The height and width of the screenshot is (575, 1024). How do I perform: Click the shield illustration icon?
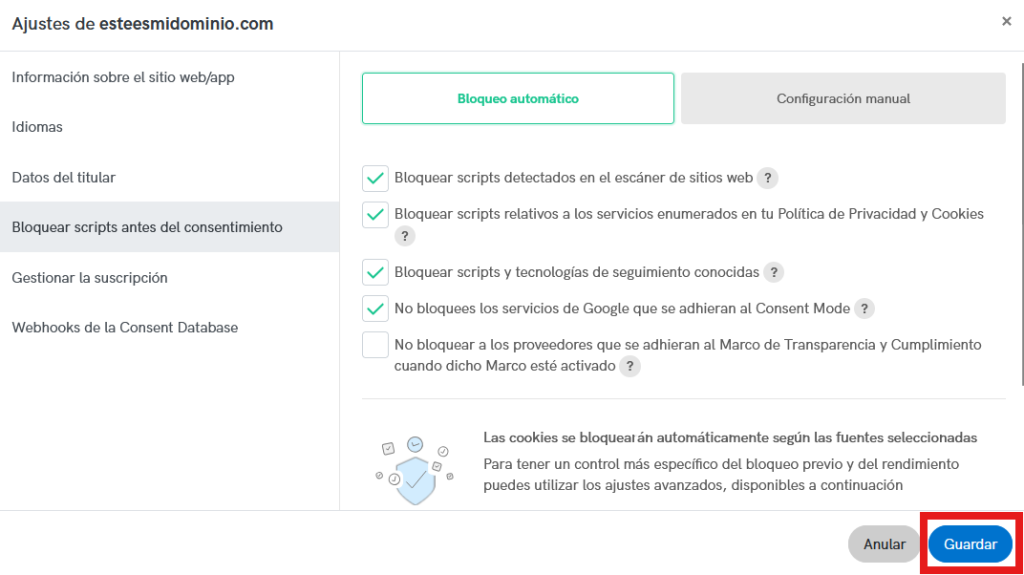414,470
